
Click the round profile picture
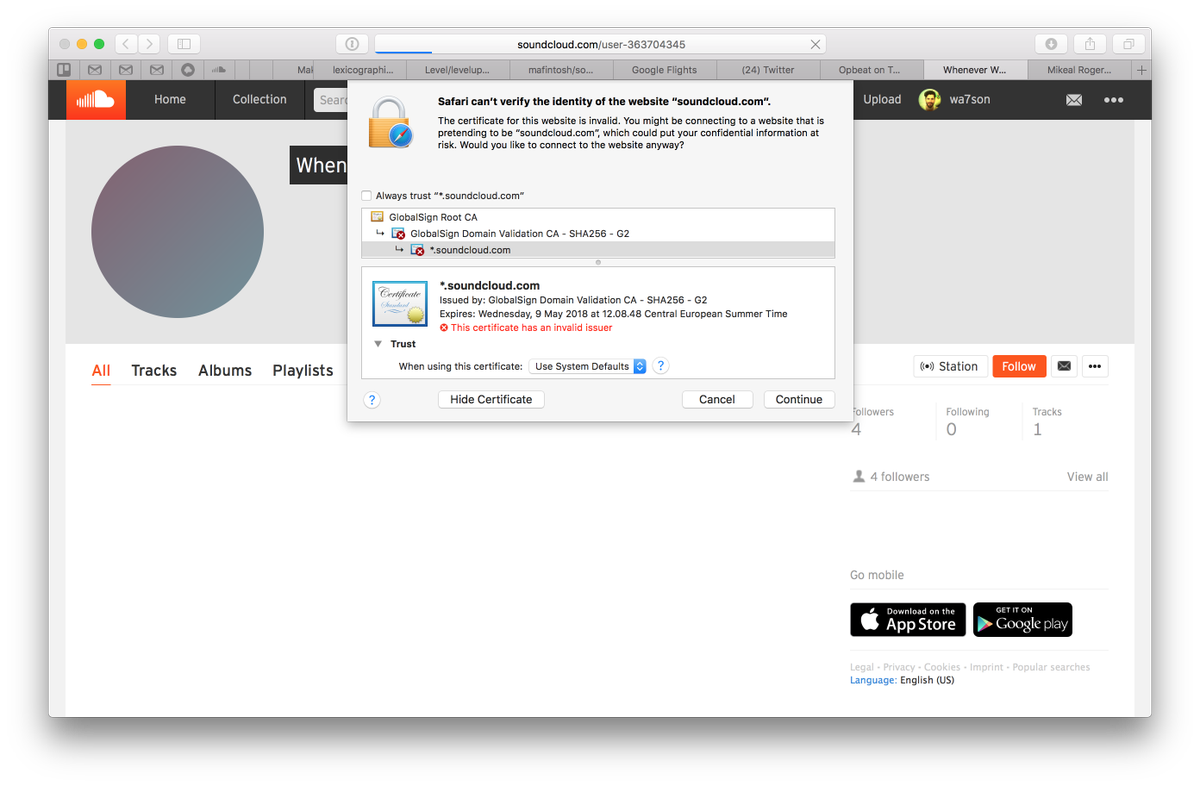point(177,231)
